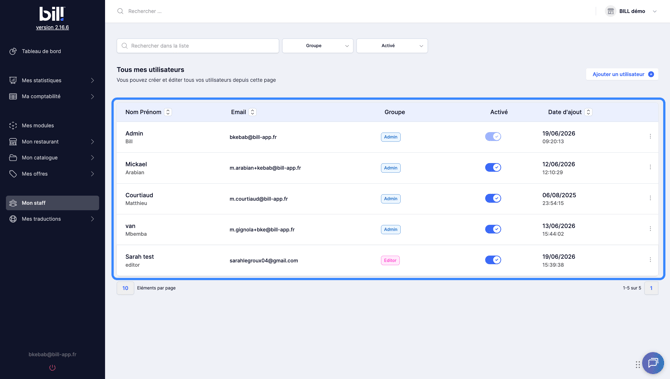Viewport: 670px width, 379px height.
Task: Click m.gignola+bke@bill-app.fr email cell
Action: point(262,229)
